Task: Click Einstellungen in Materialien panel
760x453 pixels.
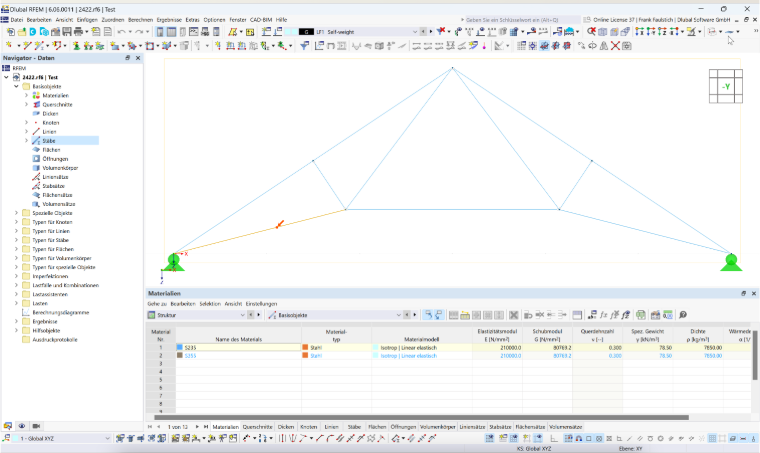Action: tap(261, 304)
